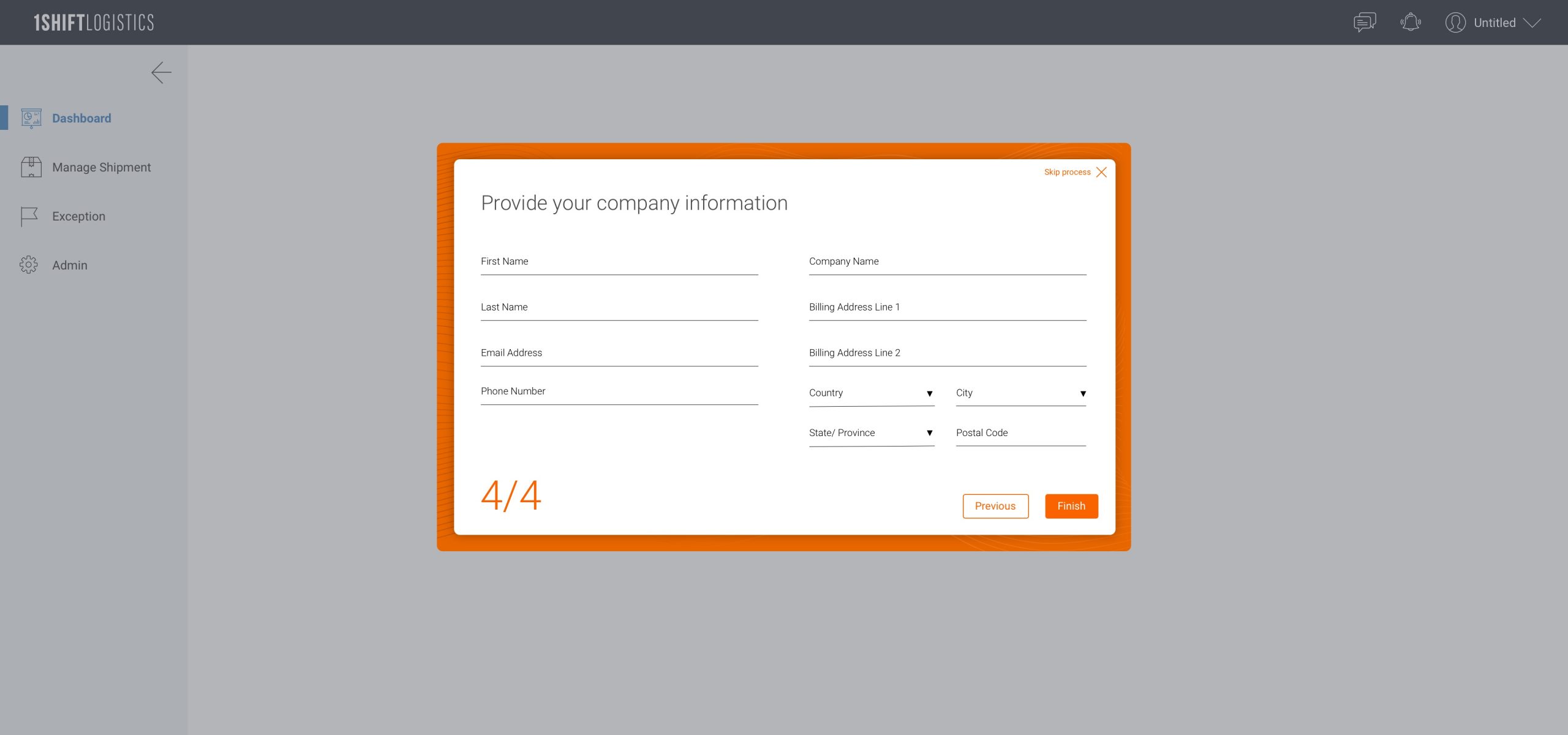Click the chat message icon
The height and width of the screenshot is (735, 1568).
tap(1363, 22)
